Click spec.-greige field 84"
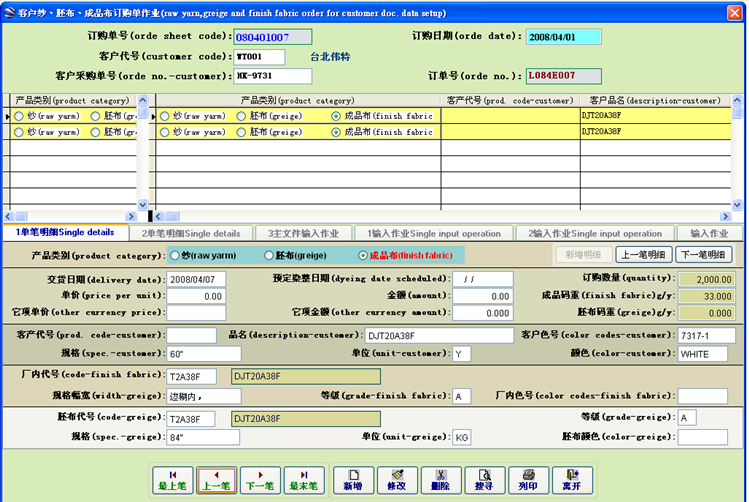The image size is (749, 502). click(203, 437)
